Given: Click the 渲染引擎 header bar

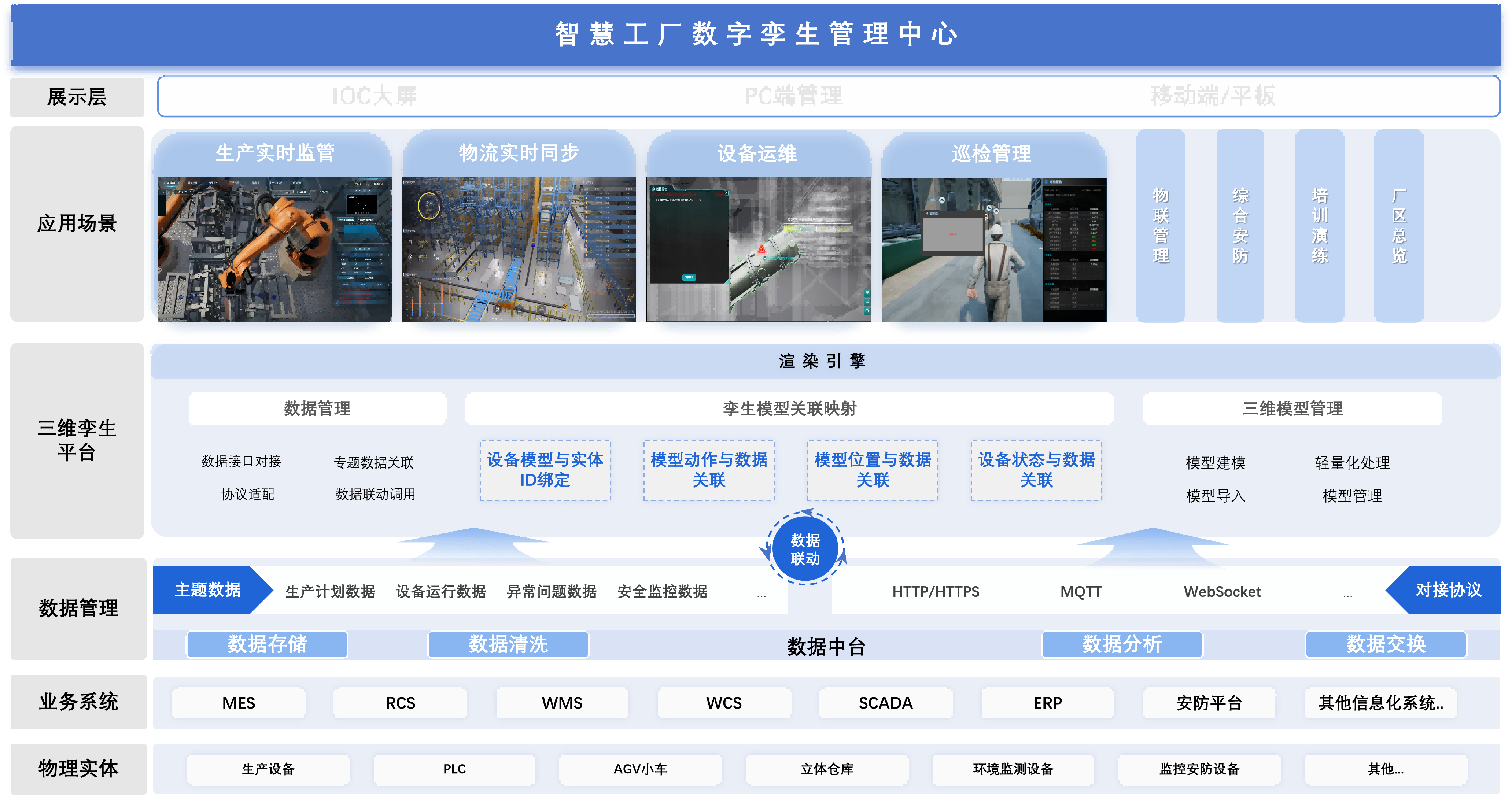Looking at the screenshot, I should [x=822, y=361].
